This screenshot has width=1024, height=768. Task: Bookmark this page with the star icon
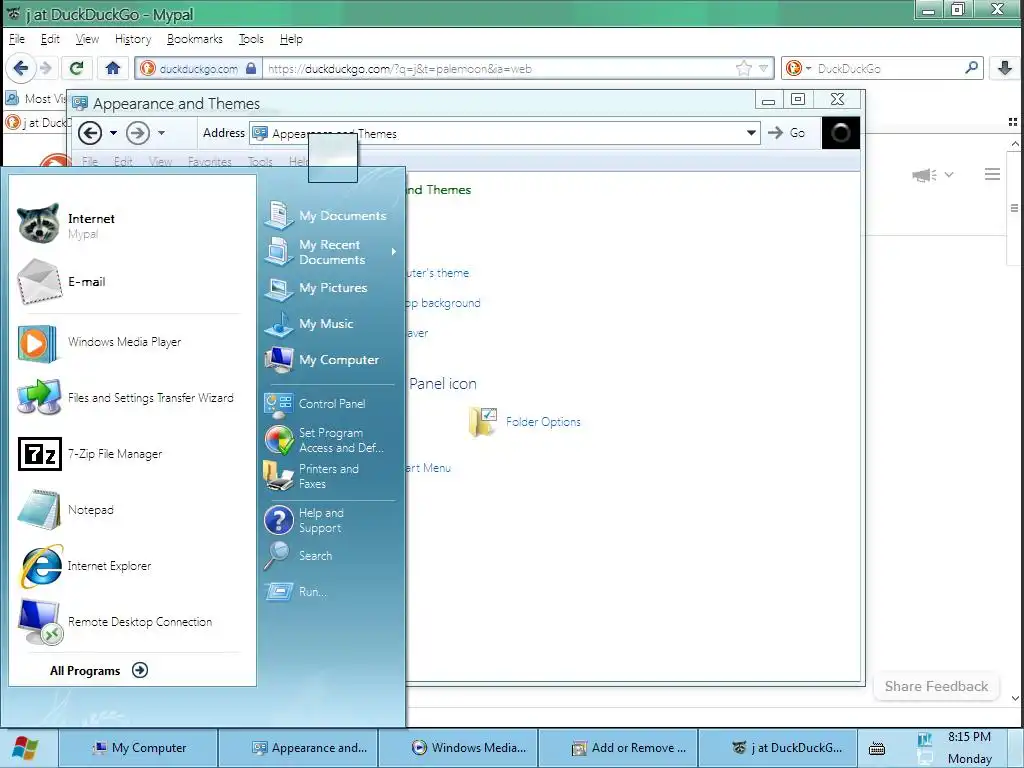(x=743, y=69)
